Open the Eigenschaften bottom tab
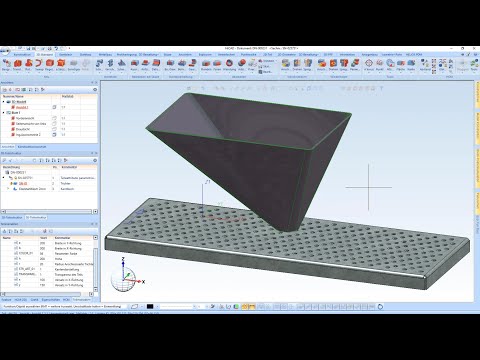480x360 pixels. pyautogui.click(x=51, y=300)
